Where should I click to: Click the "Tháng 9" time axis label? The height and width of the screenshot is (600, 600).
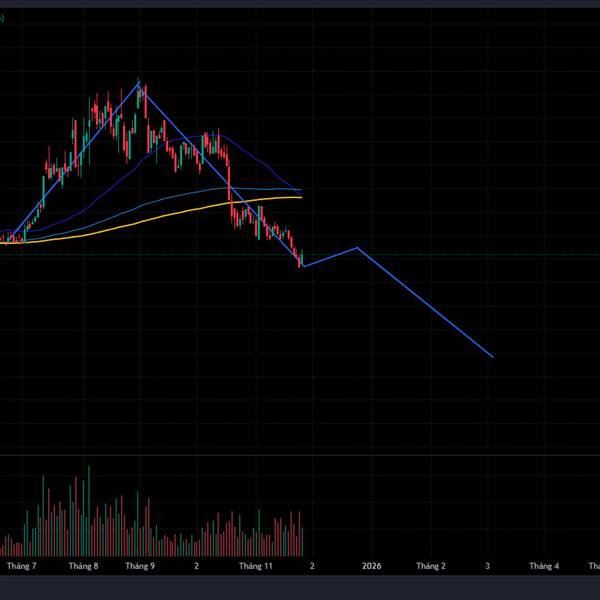[x=140, y=566]
